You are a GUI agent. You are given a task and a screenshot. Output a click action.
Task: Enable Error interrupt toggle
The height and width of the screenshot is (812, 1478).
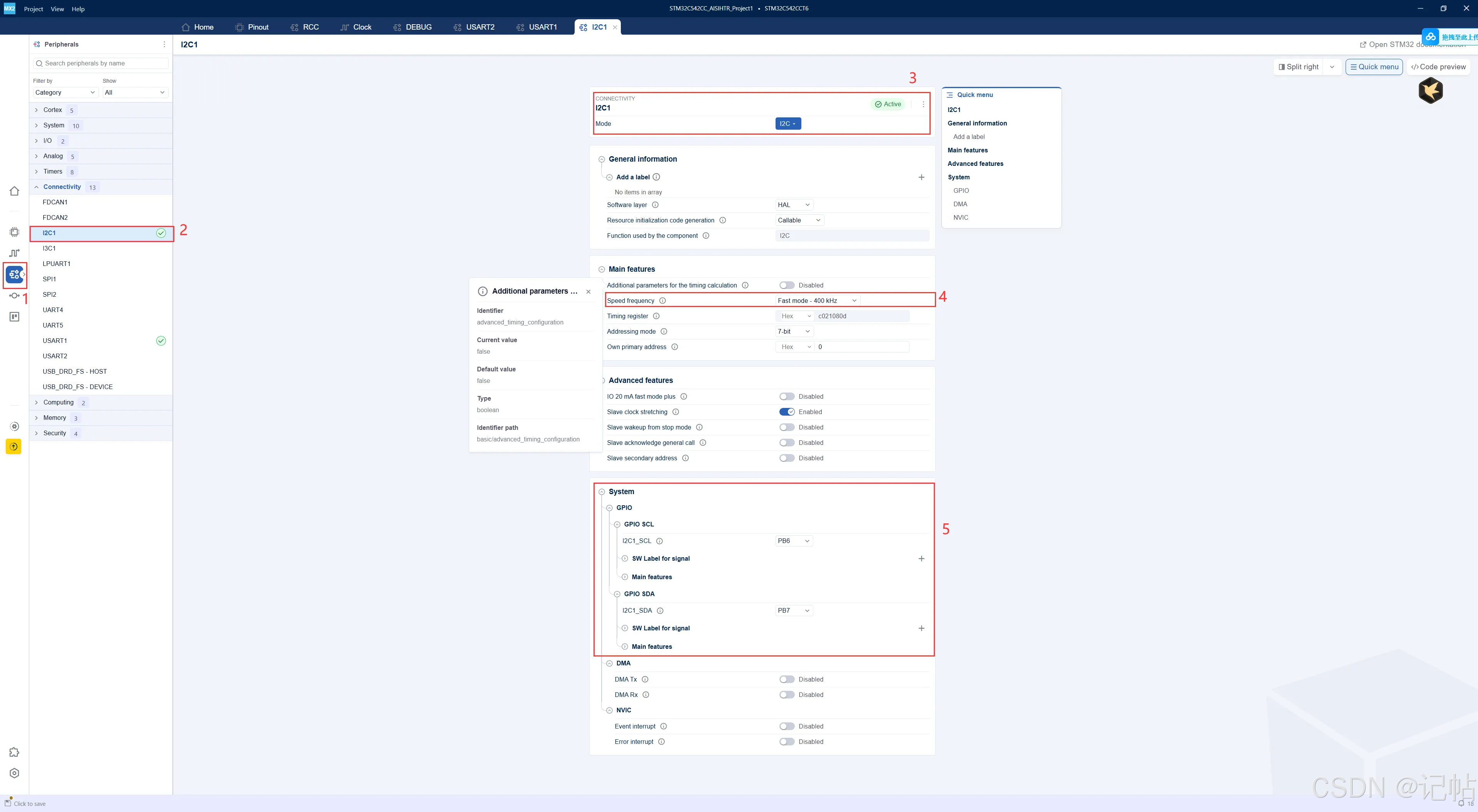tap(787, 742)
